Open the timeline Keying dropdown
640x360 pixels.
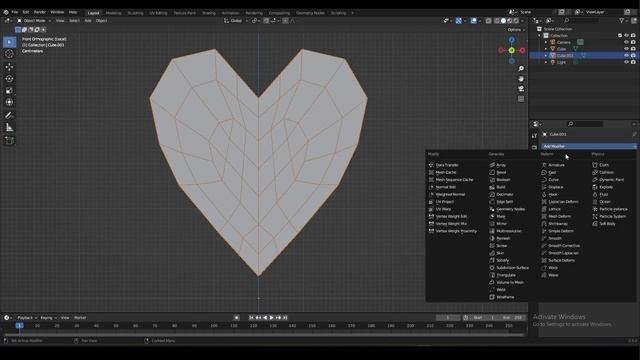48,318
